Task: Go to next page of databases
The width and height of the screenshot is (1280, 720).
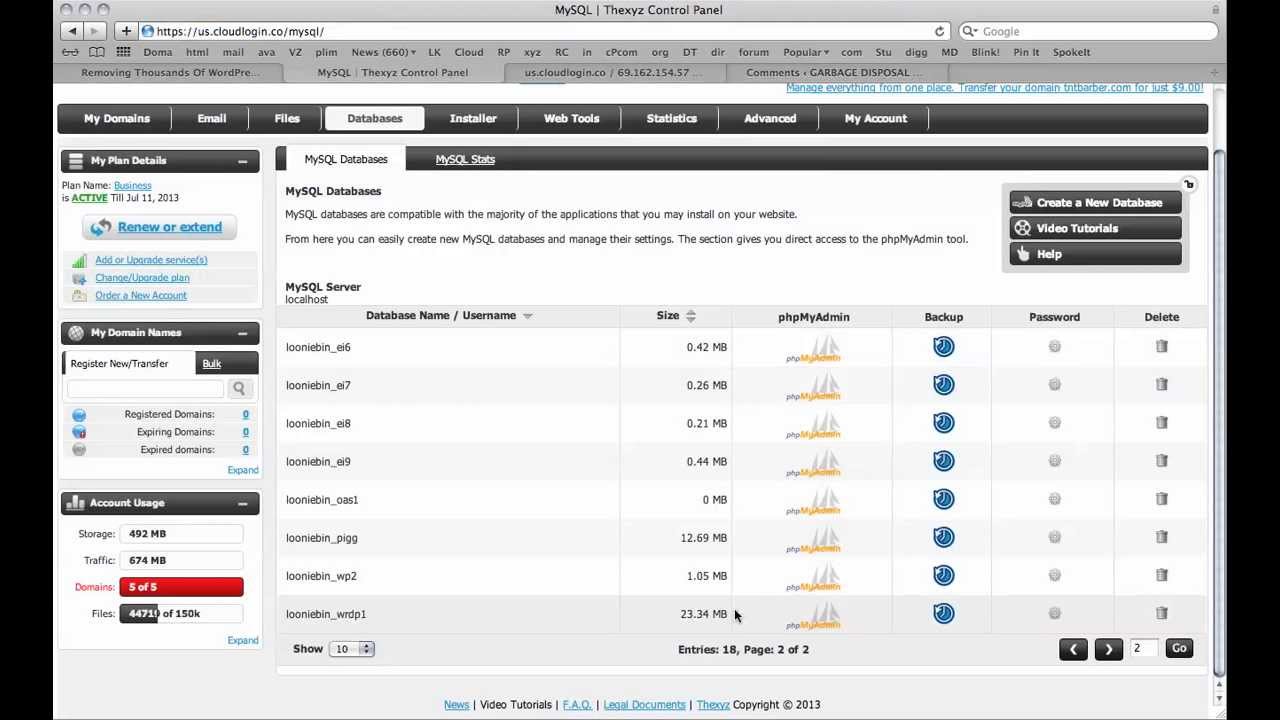Action: 1108,649
